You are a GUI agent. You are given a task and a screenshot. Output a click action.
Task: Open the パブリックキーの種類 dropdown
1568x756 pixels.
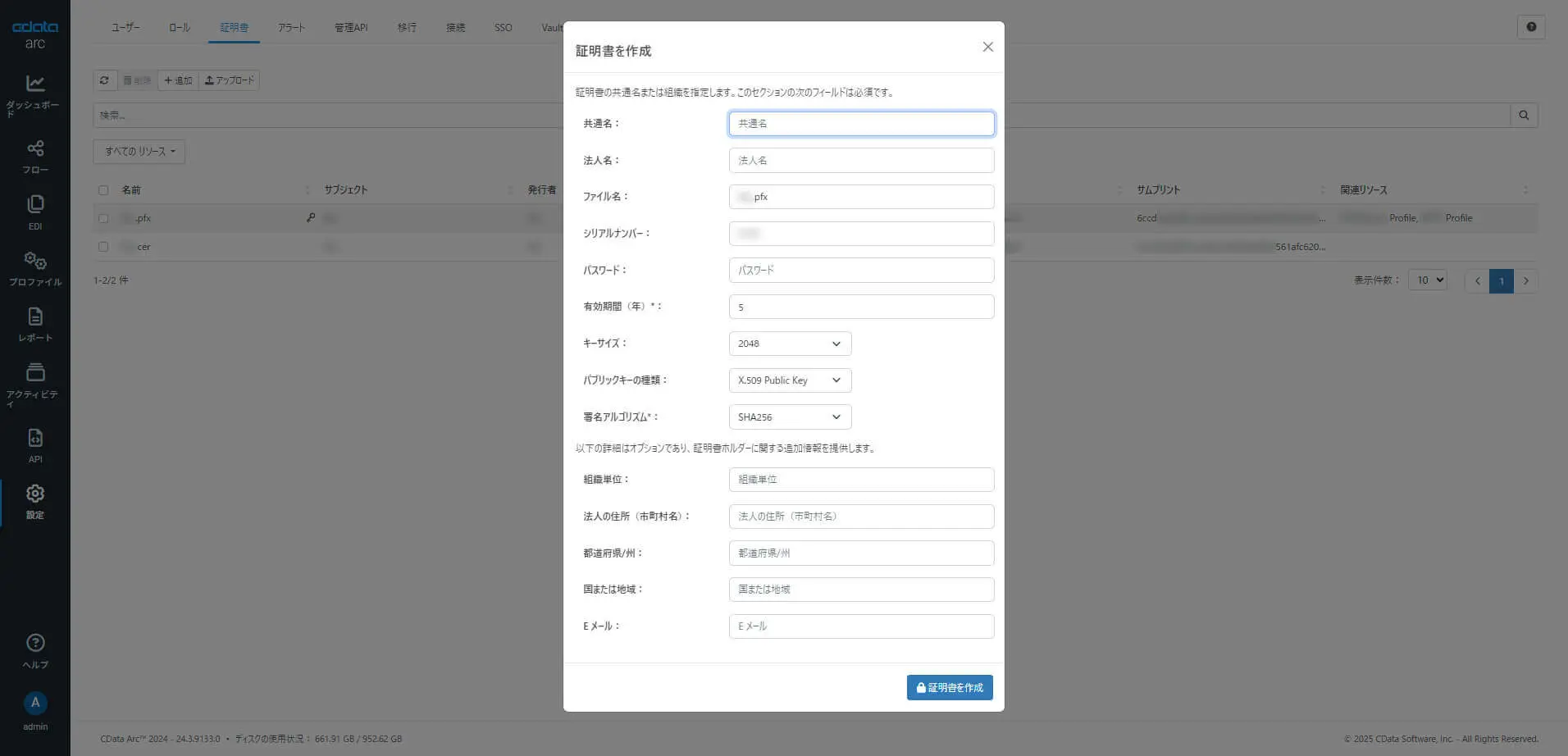(790, 380)
